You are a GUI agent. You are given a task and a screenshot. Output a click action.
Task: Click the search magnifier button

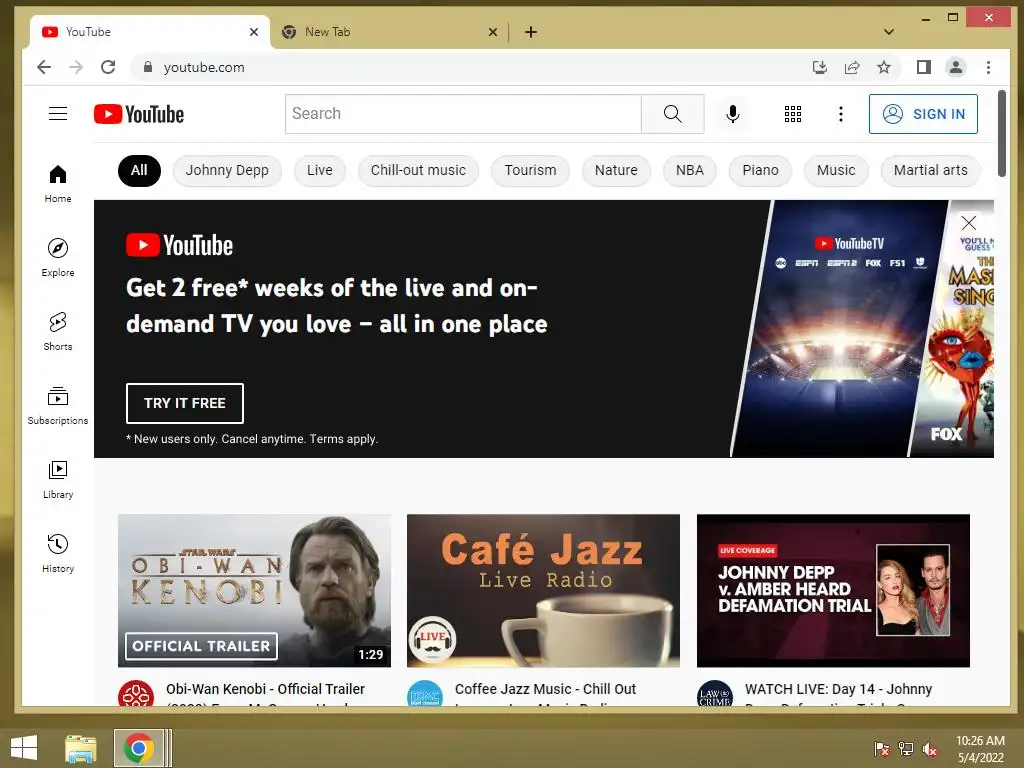pos(673,114)
